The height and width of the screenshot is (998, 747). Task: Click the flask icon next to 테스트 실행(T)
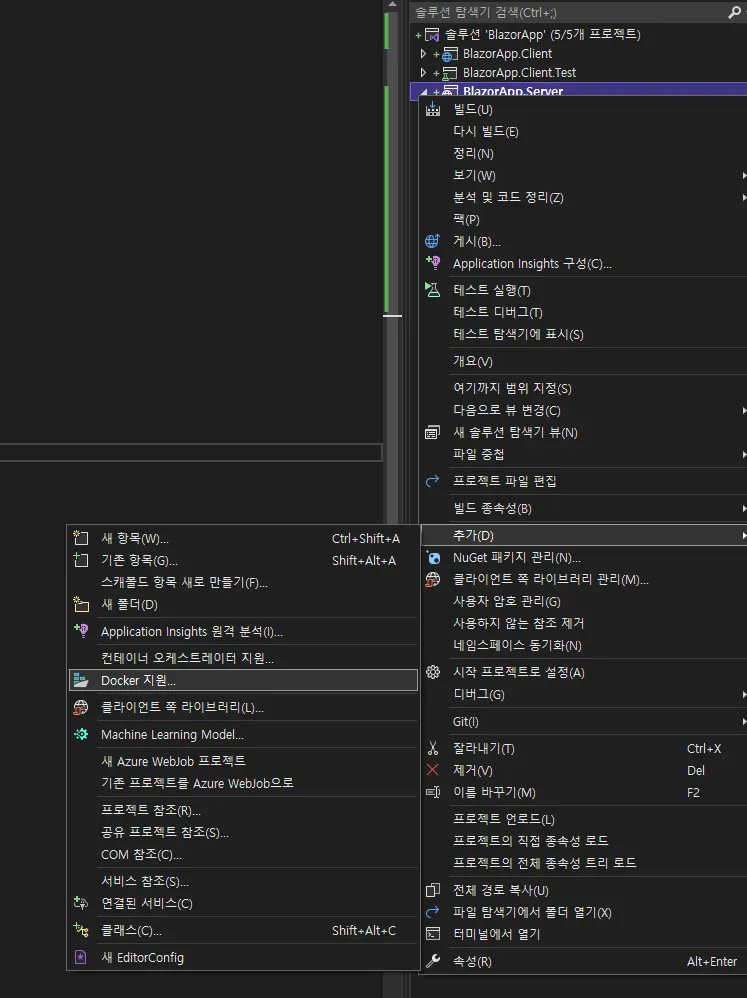[433, 290]
